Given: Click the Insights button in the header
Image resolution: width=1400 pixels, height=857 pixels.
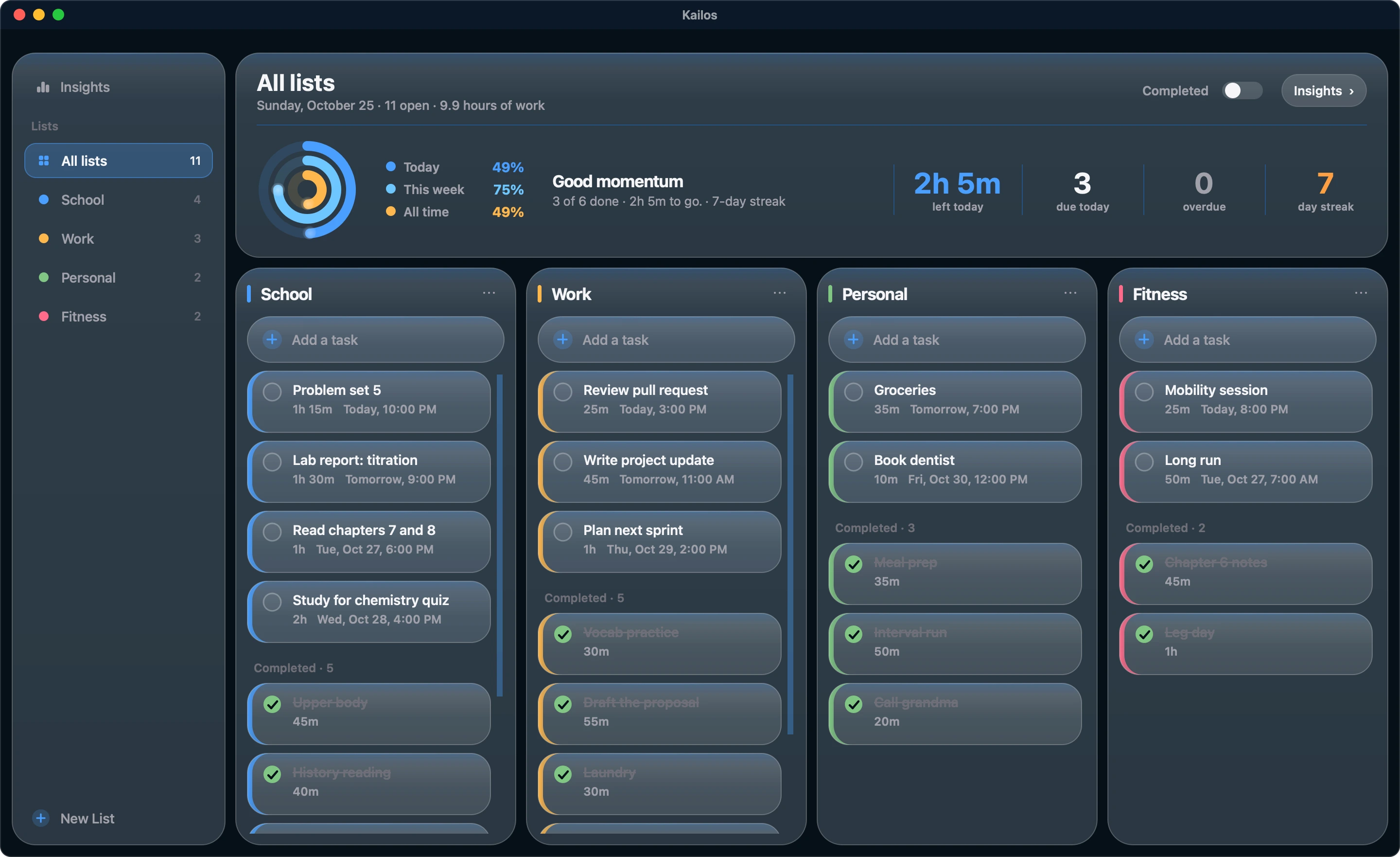Looking at the screenshot, I should pyautogui.click(x=1324, y=90).
